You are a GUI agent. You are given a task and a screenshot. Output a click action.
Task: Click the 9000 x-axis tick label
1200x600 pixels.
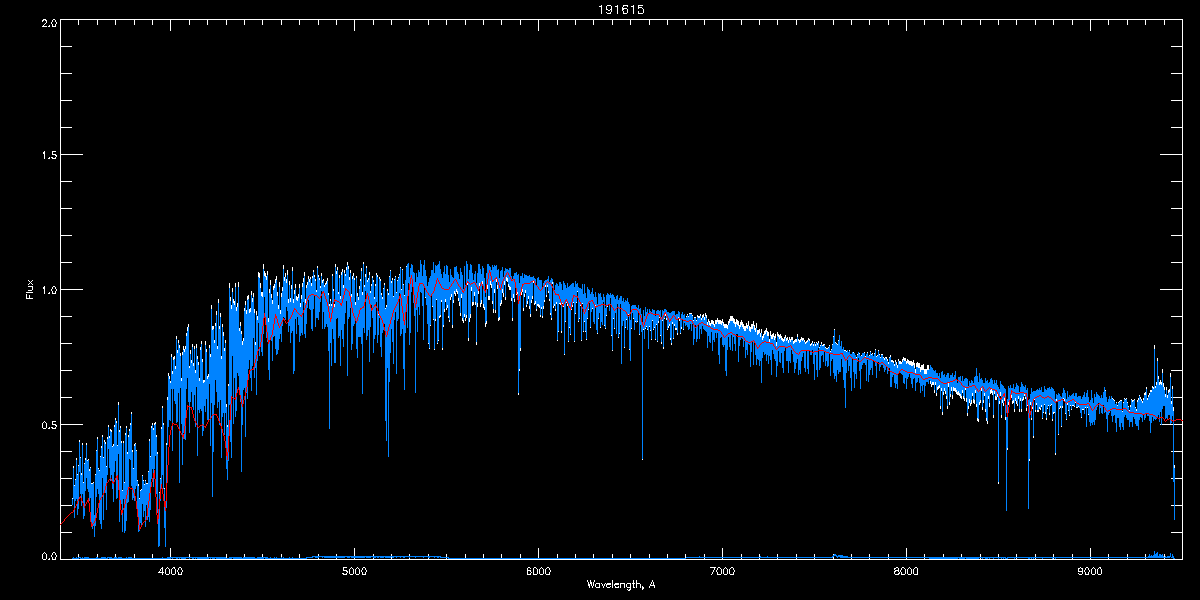tap(1090, 572)
